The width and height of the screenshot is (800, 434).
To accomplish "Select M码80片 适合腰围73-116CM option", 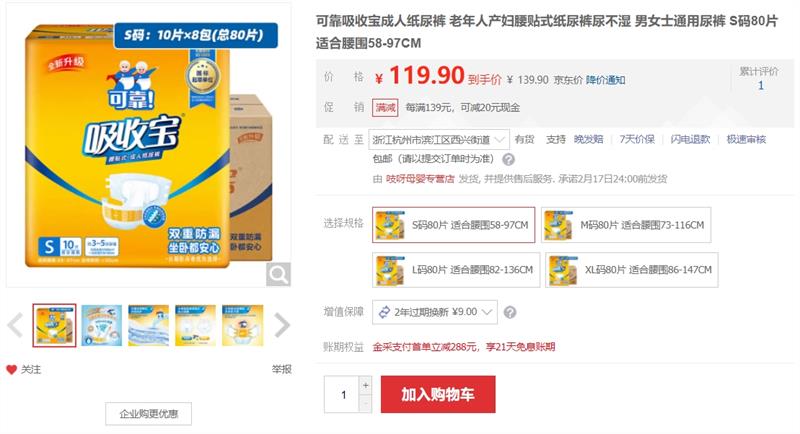I will (x=626, y=225).
